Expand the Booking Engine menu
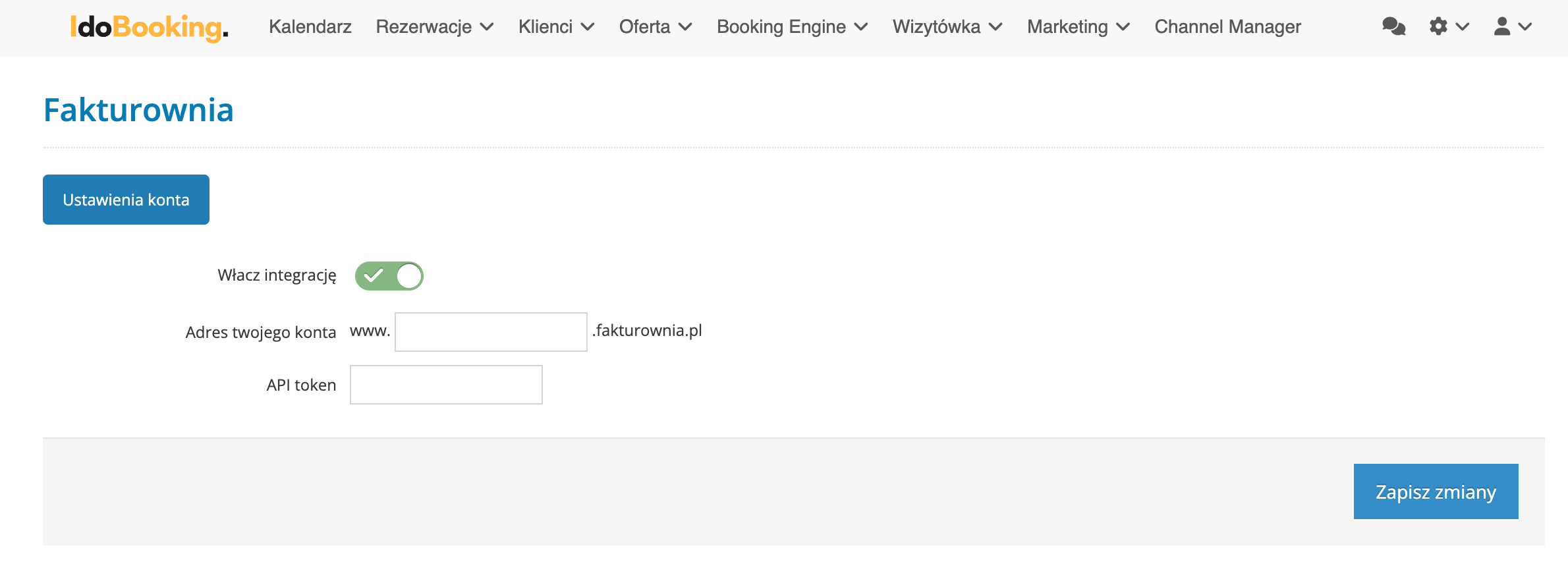 (791, 27)
